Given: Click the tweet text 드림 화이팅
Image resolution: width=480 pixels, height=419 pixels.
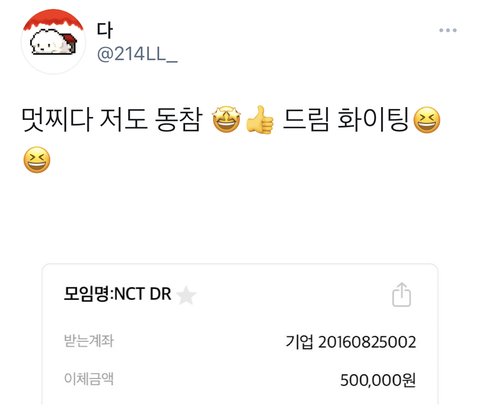Looking at the screenshot, I should [346, 119].
